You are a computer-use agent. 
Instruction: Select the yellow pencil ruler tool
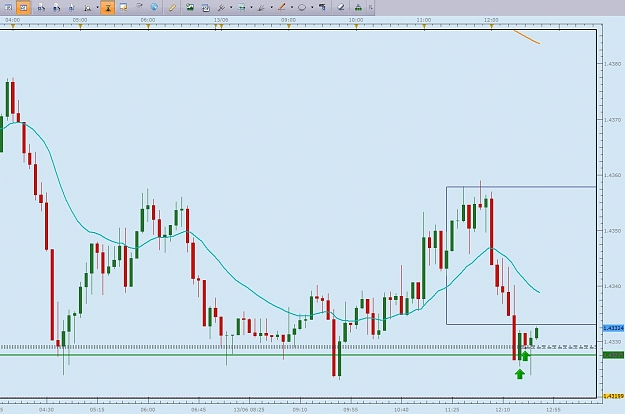[x=172, y=7]
